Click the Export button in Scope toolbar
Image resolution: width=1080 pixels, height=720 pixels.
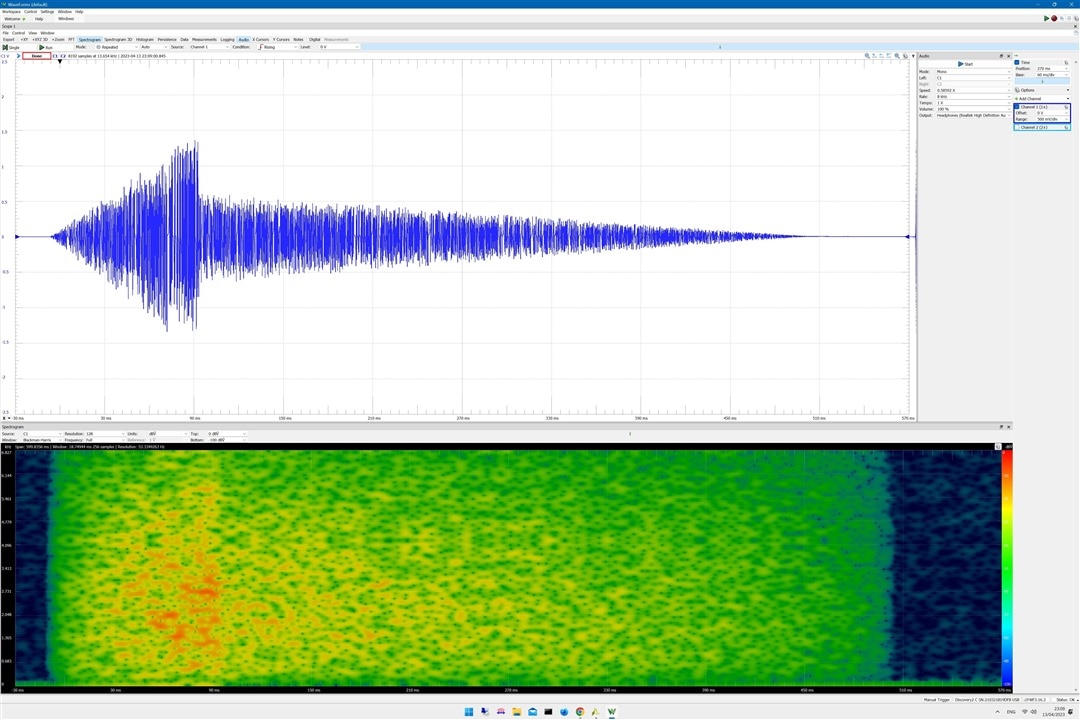click(8, 40)
